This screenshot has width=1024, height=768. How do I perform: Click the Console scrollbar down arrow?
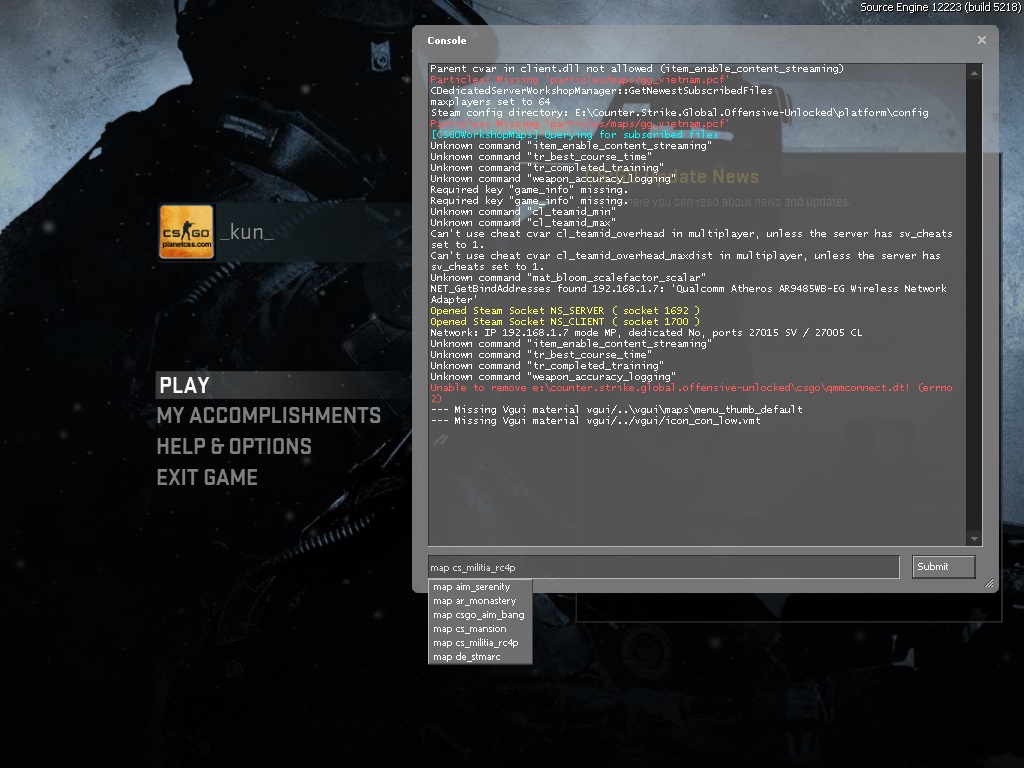(x=974, y=539)
